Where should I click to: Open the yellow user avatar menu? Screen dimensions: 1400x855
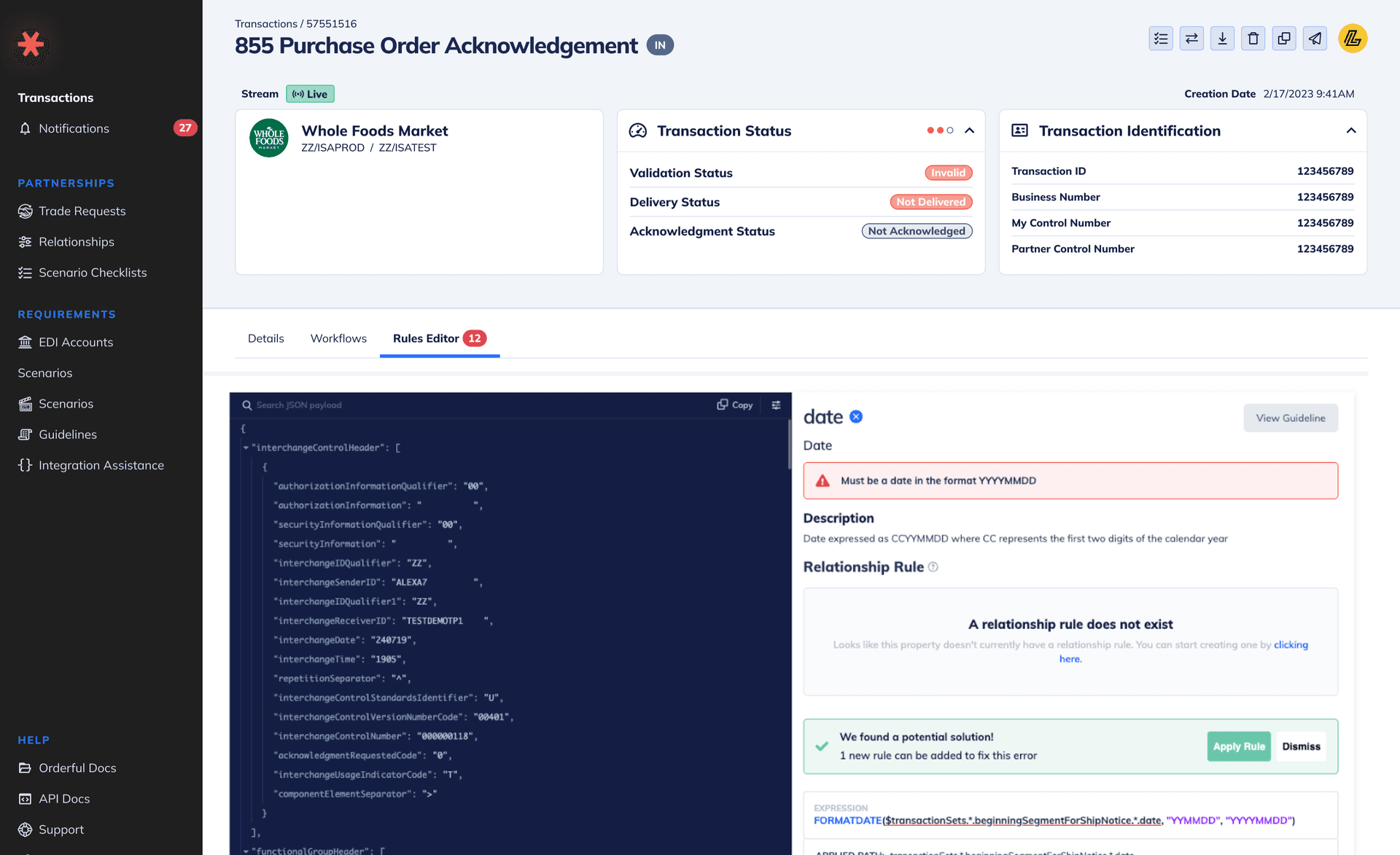(x=1353, y=39)
